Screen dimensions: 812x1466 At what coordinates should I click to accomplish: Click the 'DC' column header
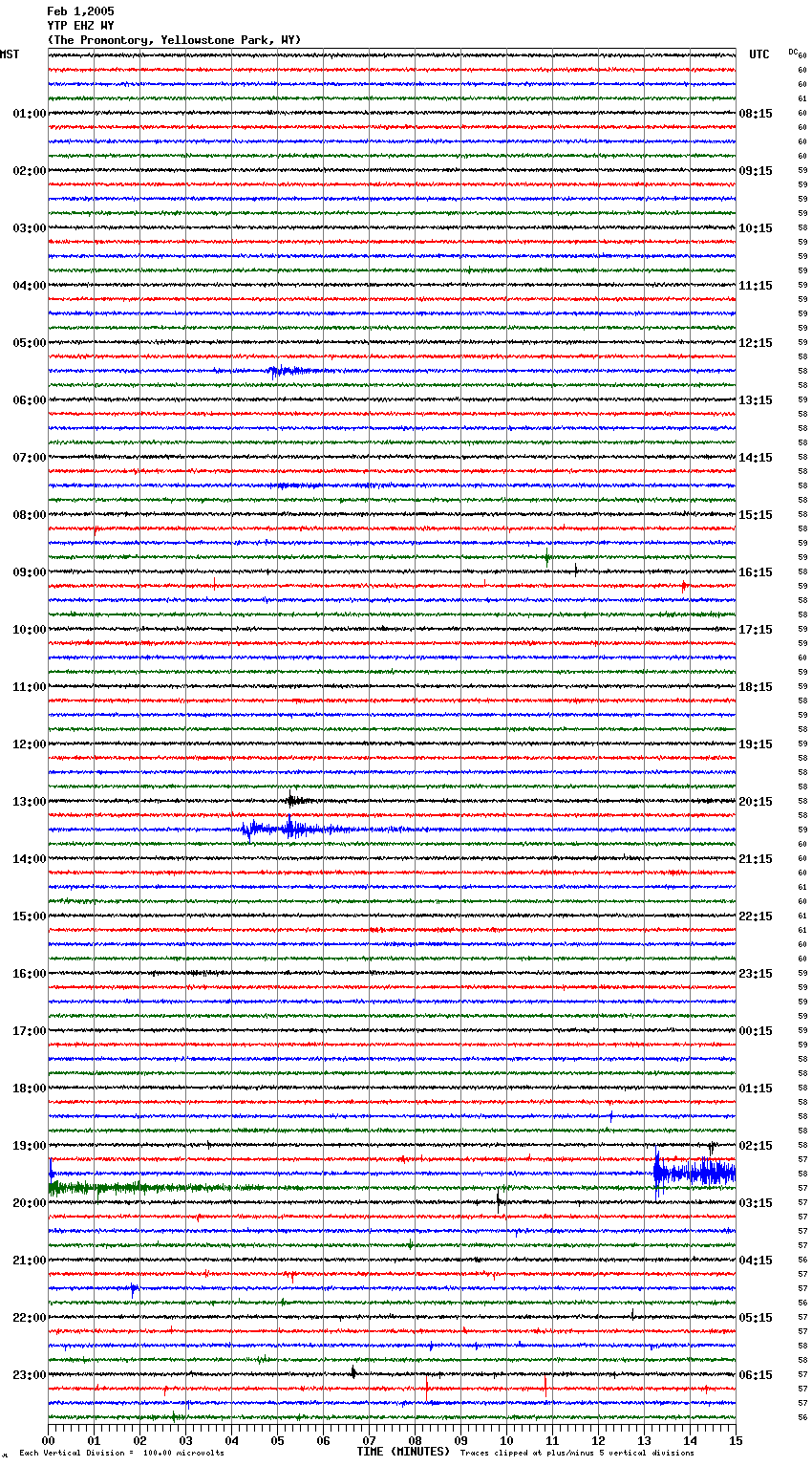[793, 52]
